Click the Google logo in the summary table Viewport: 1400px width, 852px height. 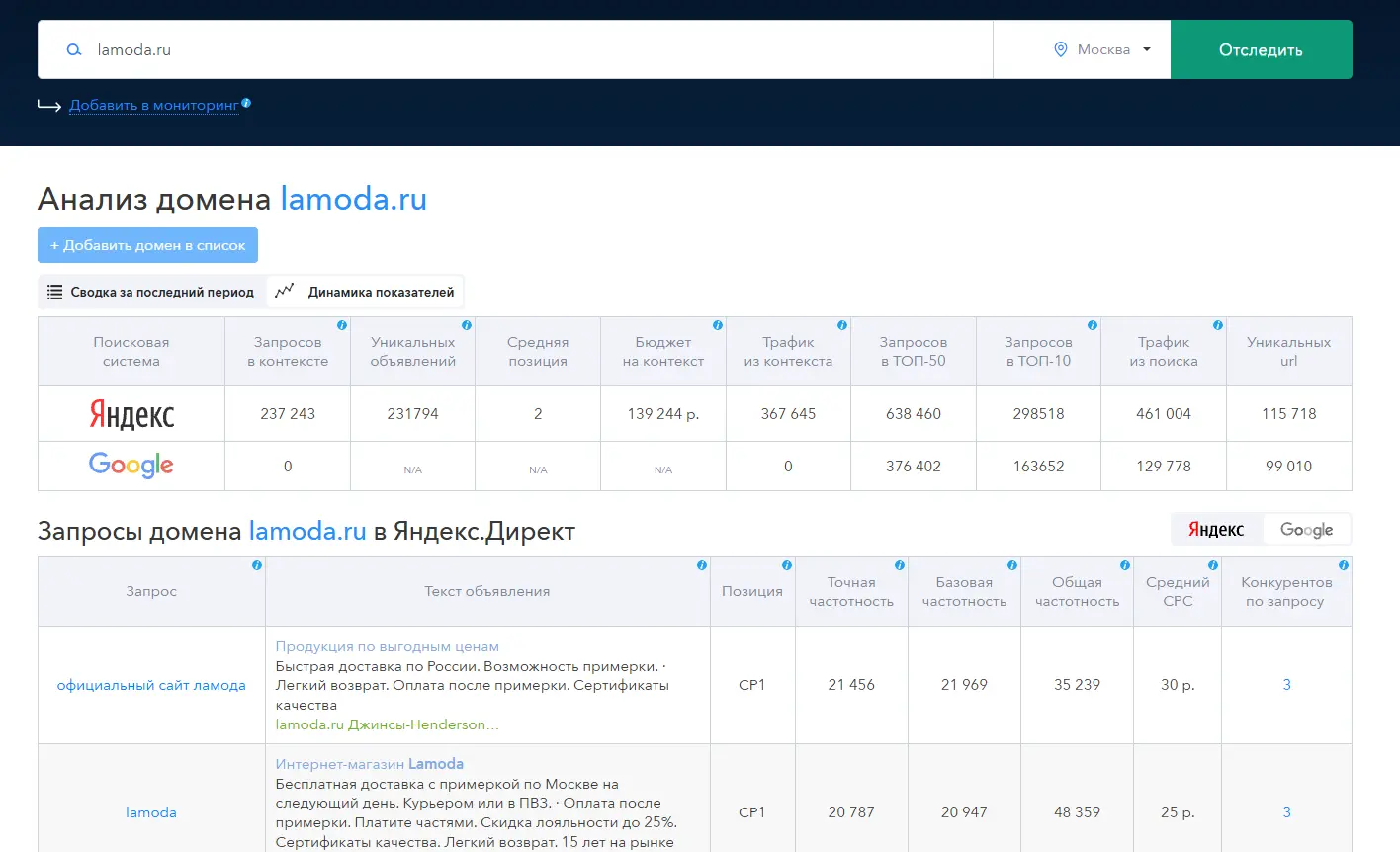coord(131,466)
